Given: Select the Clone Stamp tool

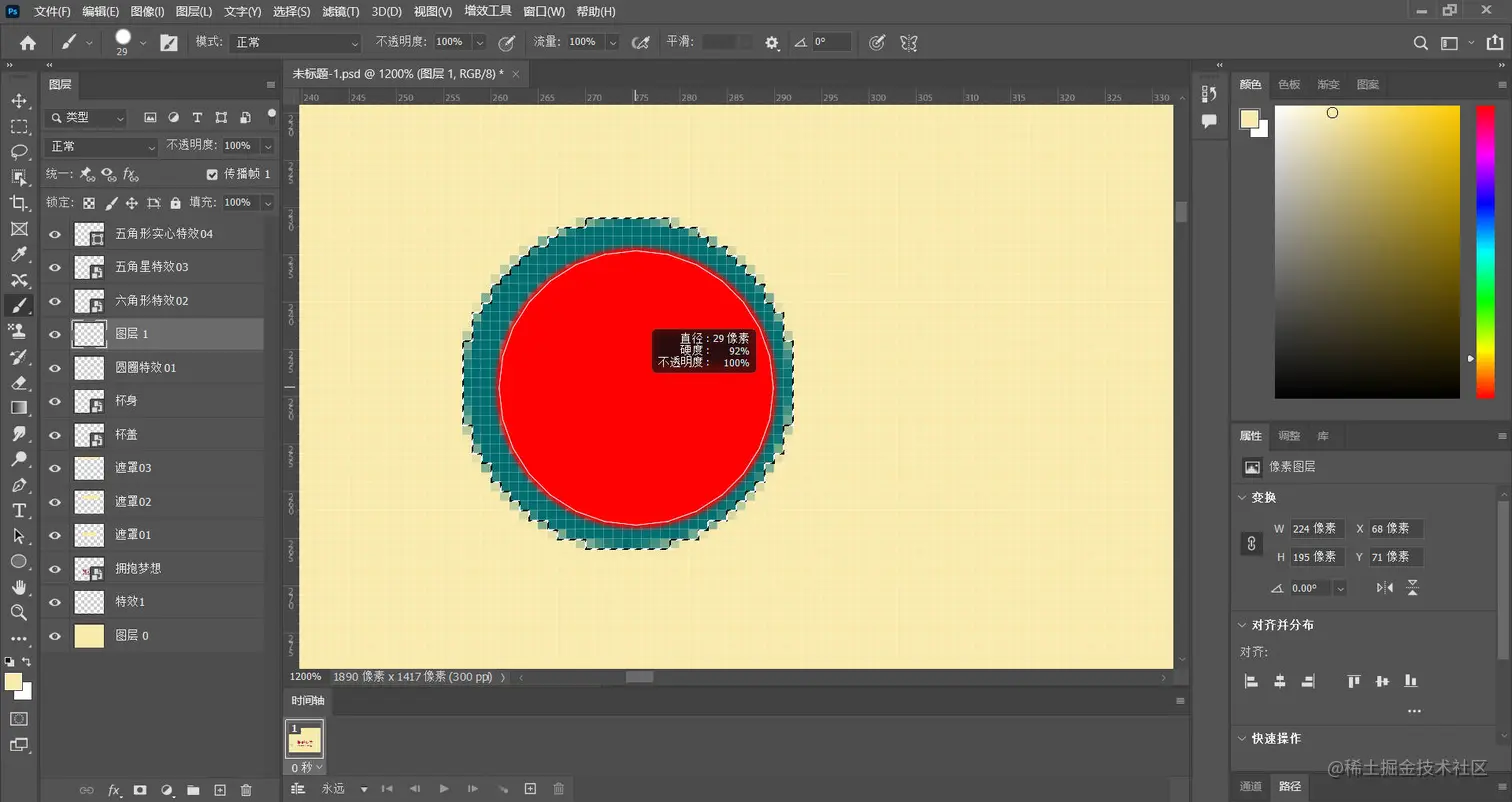Looking at the screenshot, I should pos(20,330).
